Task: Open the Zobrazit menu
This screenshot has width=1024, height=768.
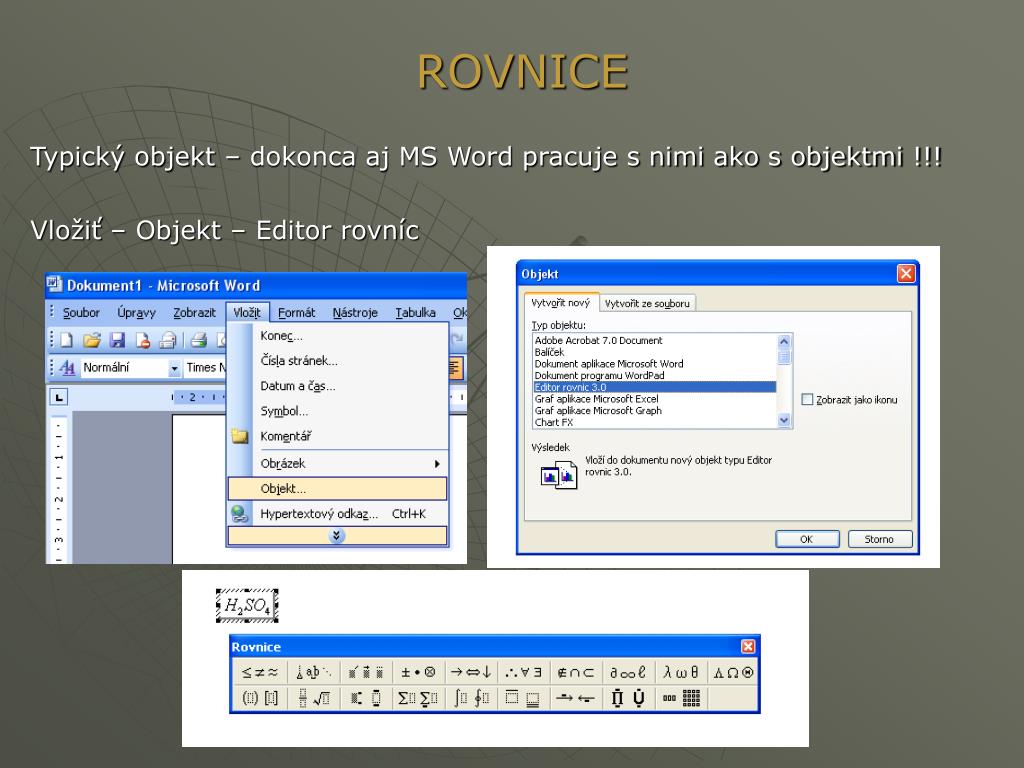Action: pyautogui.click(x=194, y=313)
